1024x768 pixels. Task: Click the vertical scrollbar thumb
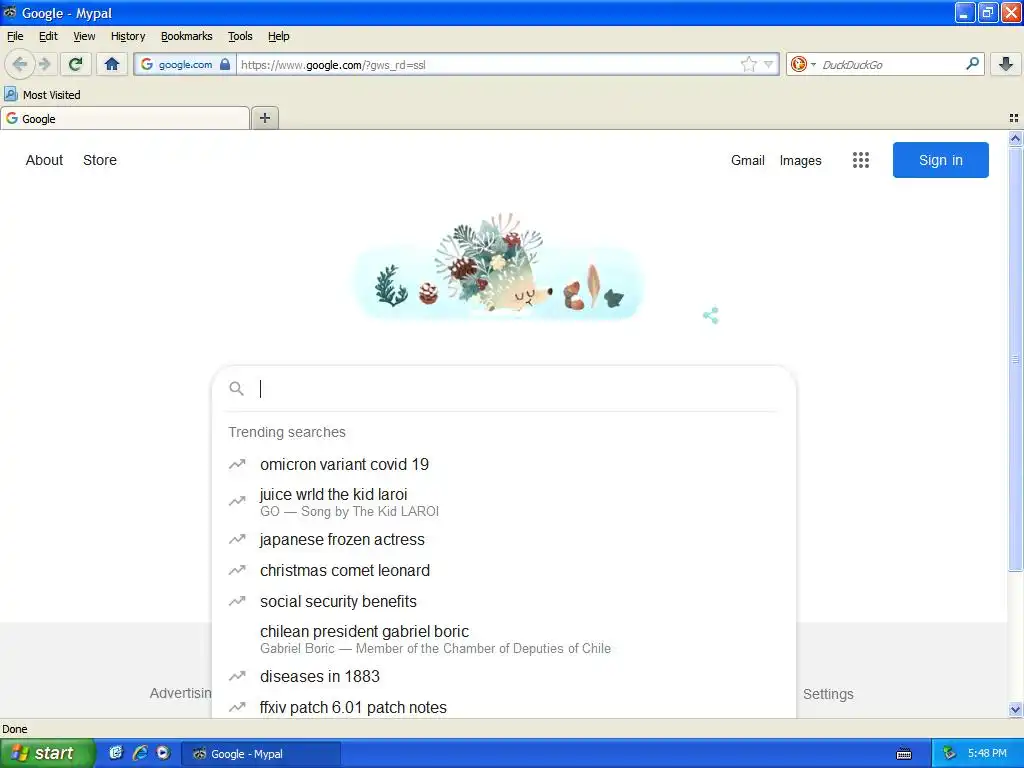click(1015, 359)
